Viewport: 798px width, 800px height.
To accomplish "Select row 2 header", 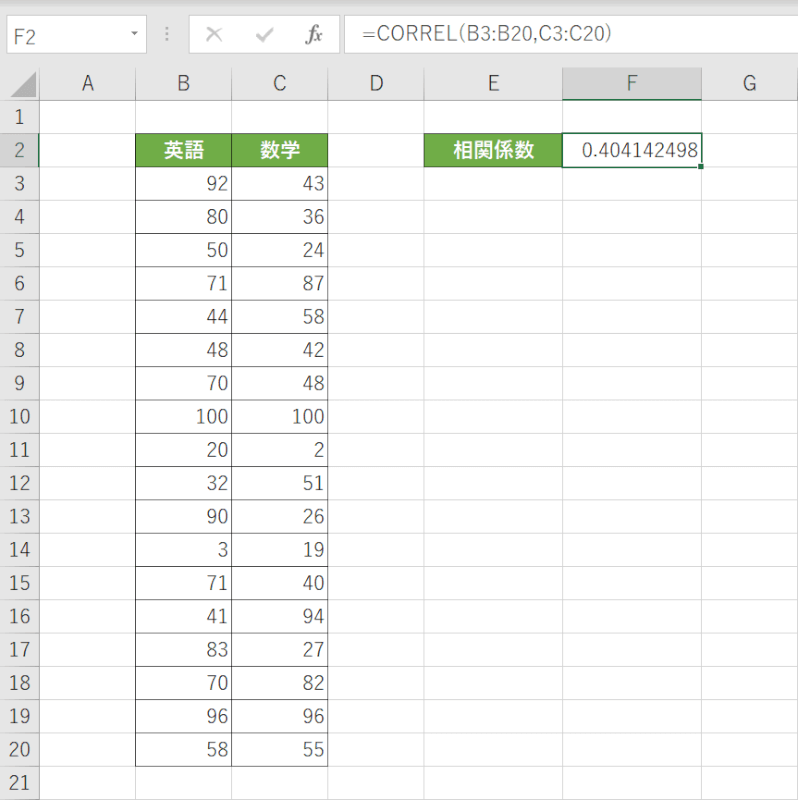I will [x=20, y=150].
